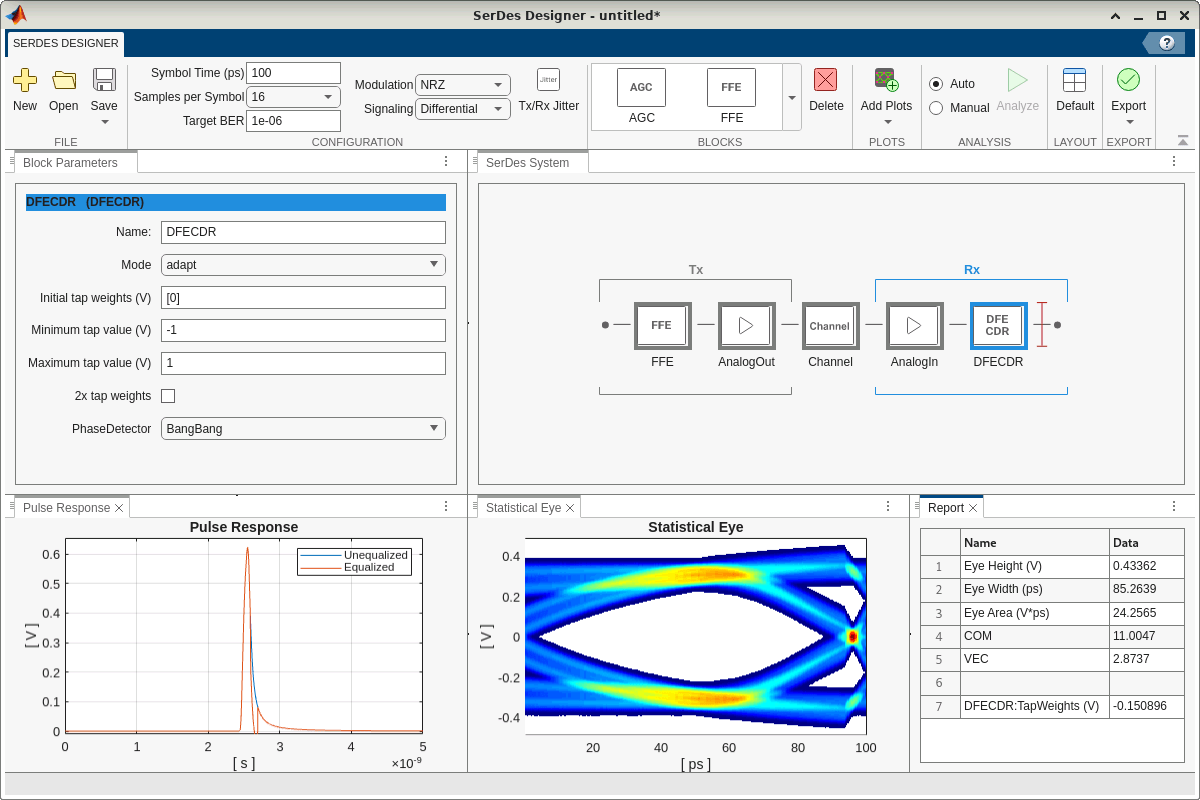The image size is (1200, 800).
Task: Click the Tx/Rx Jitter icon
Action: coord(548,80)
